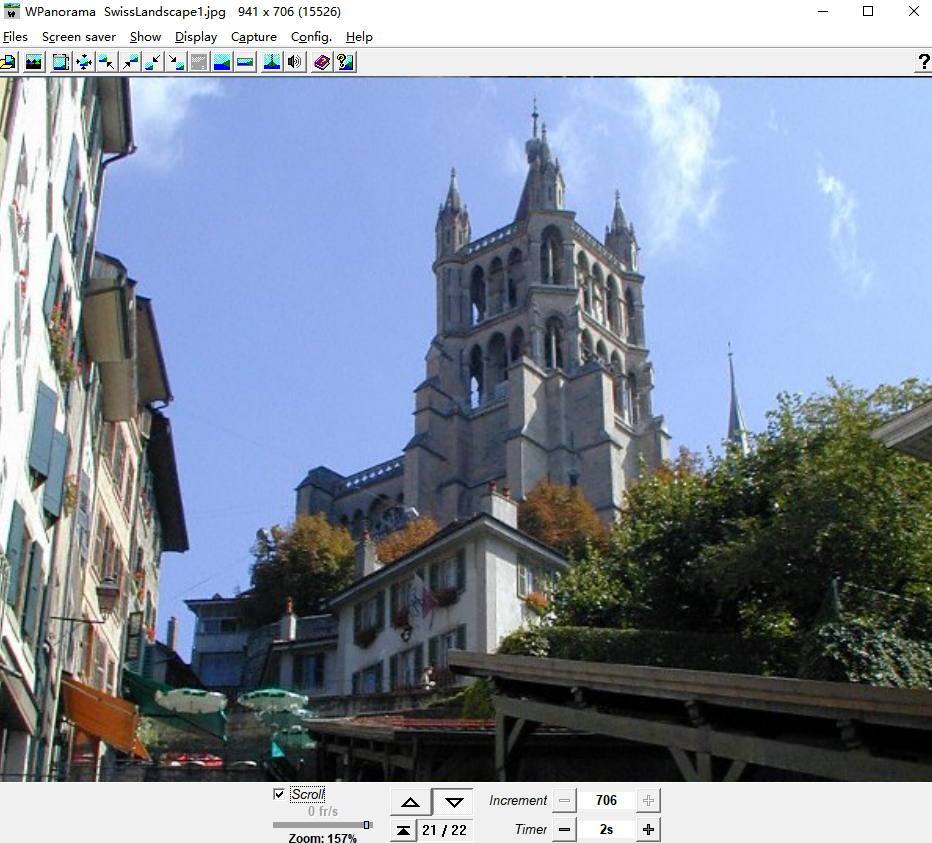Click the second toolbar landscape picture icon
Screen dimensions: 932x843
pyautogui.click(x=35, y=62)
